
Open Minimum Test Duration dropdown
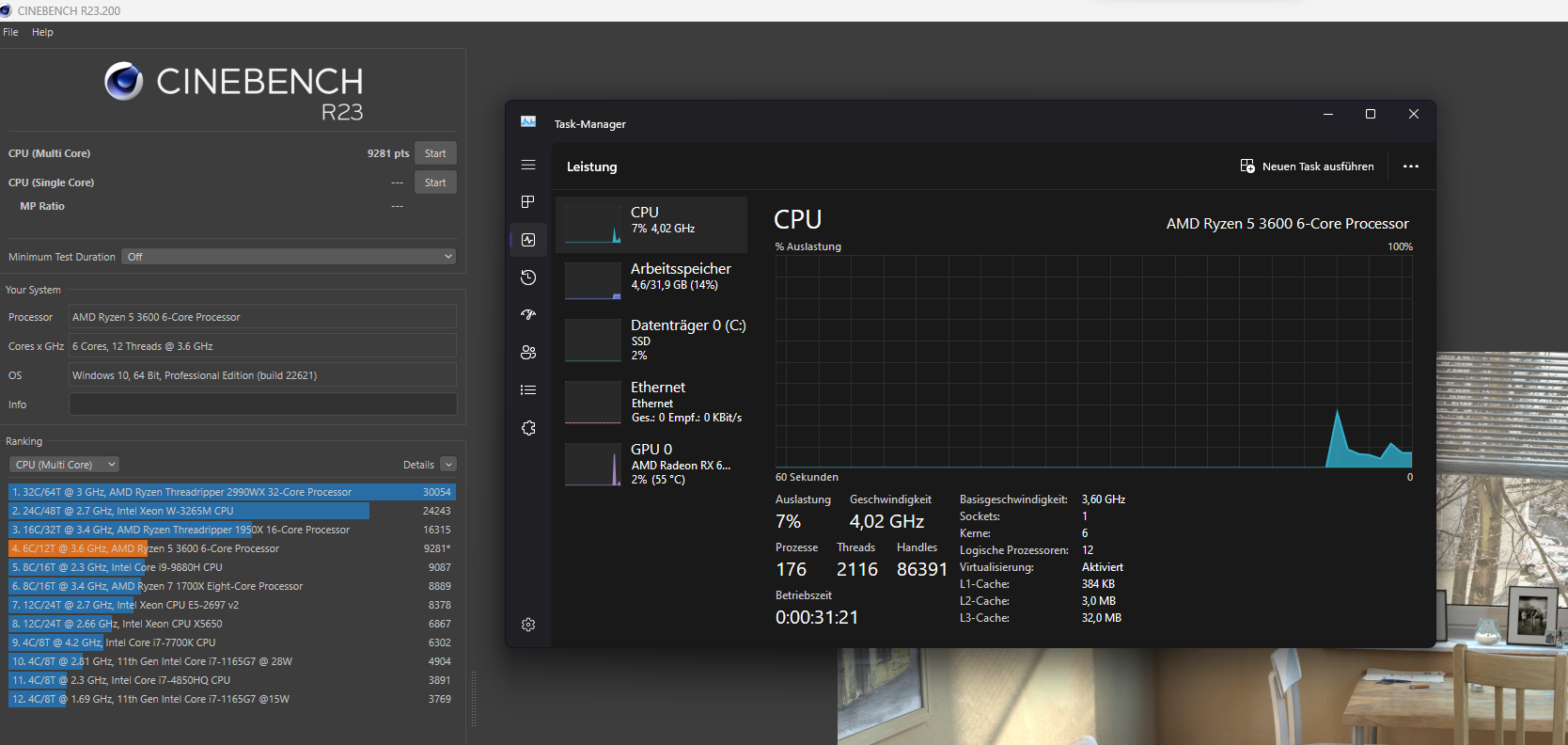point(289,257)
